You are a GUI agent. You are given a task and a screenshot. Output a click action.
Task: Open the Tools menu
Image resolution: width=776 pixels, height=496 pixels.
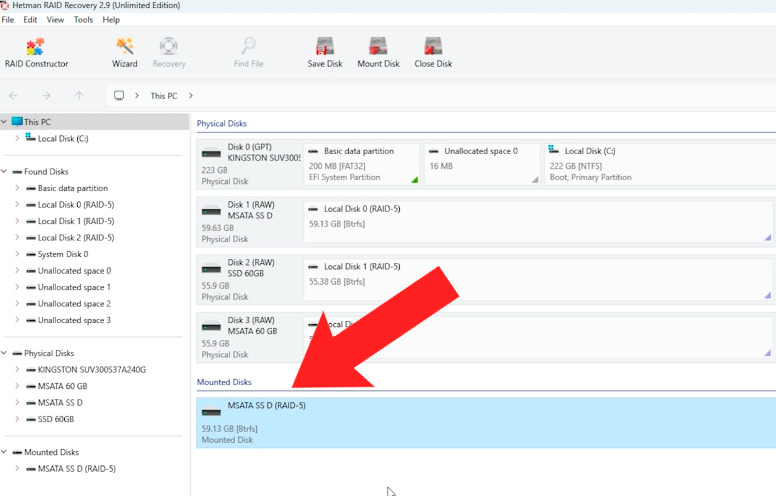83,20
